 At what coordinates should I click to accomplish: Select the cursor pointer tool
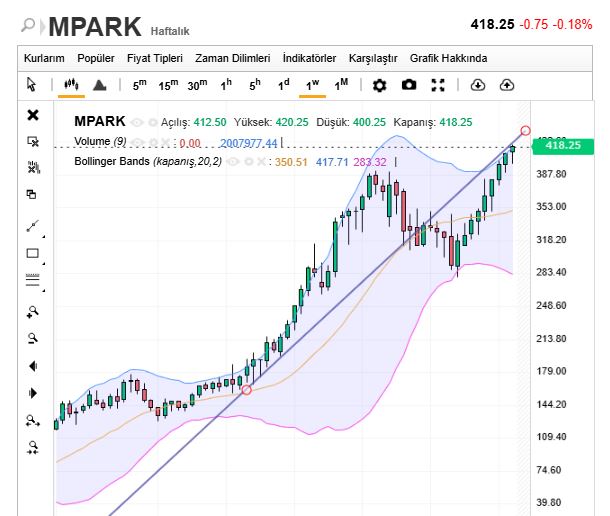[32, 84]
